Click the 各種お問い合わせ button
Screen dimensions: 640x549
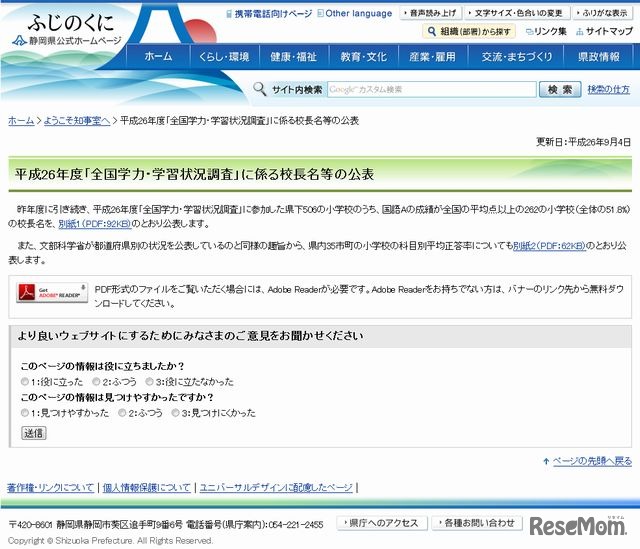477,523
